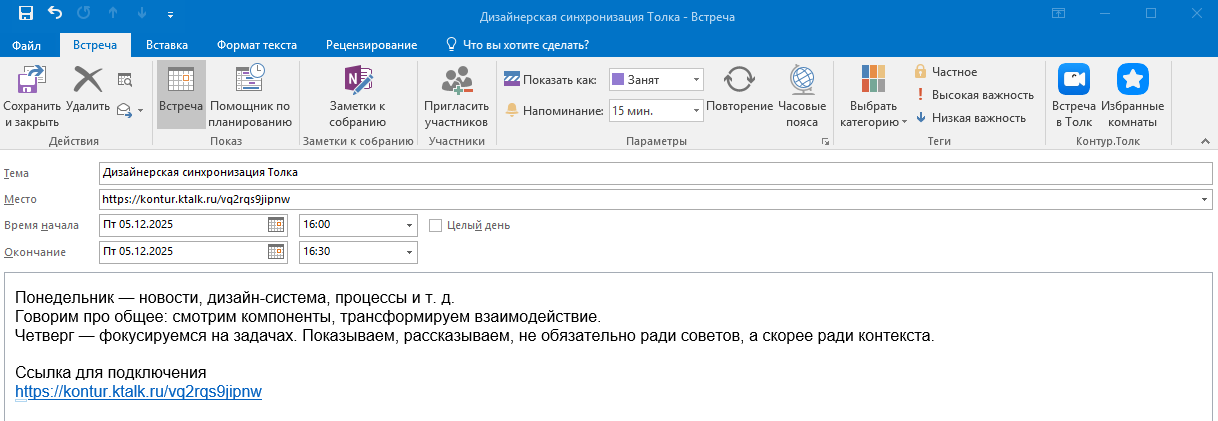Expand the Show As status dropdown
The image size is (1218, 421).
[696, 79]
